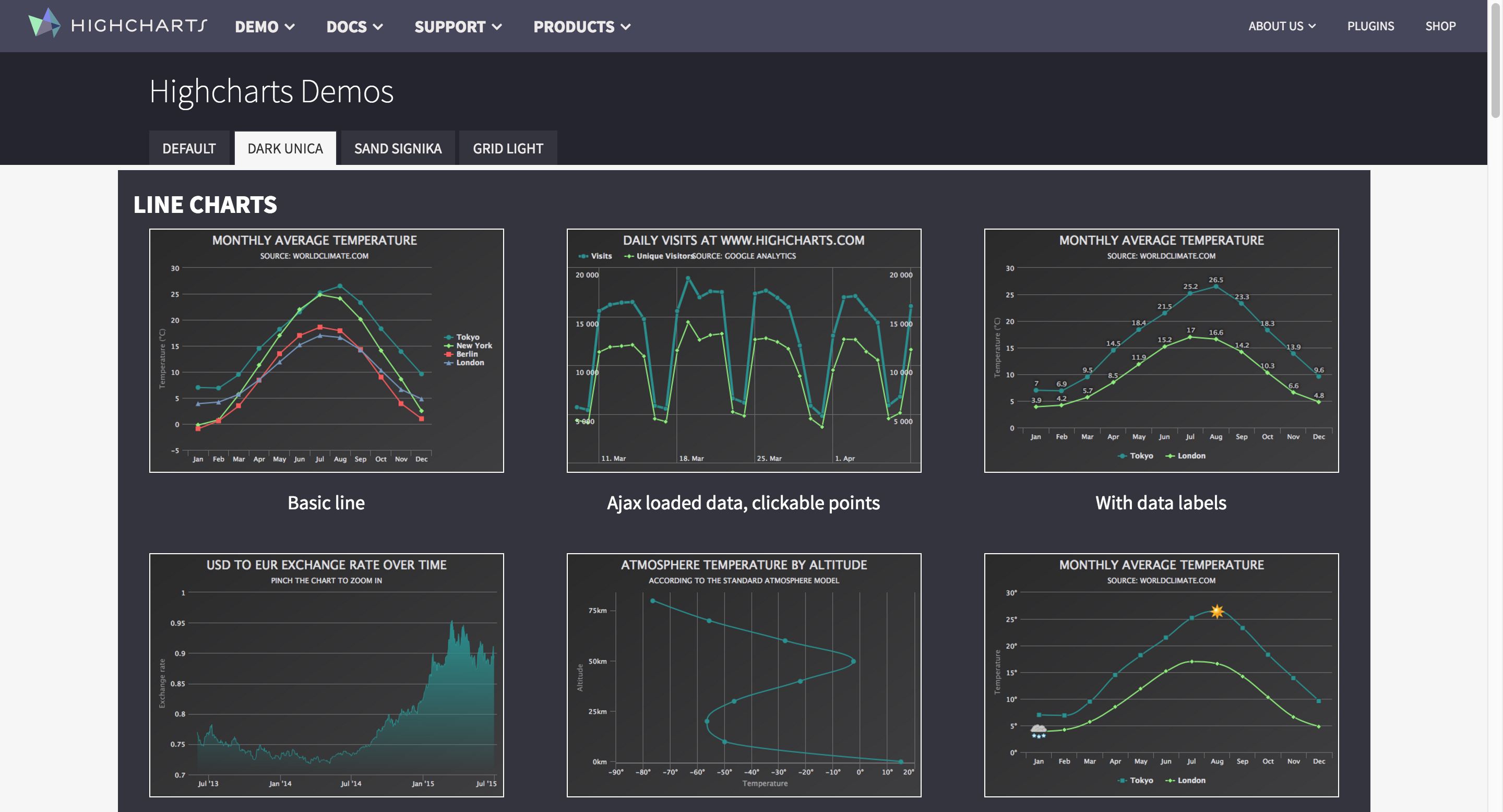Toggle Unique Visitors series legend item
Image resolution: width=1503 pixels, height=812 pixels.
click(x=658, y=256)
